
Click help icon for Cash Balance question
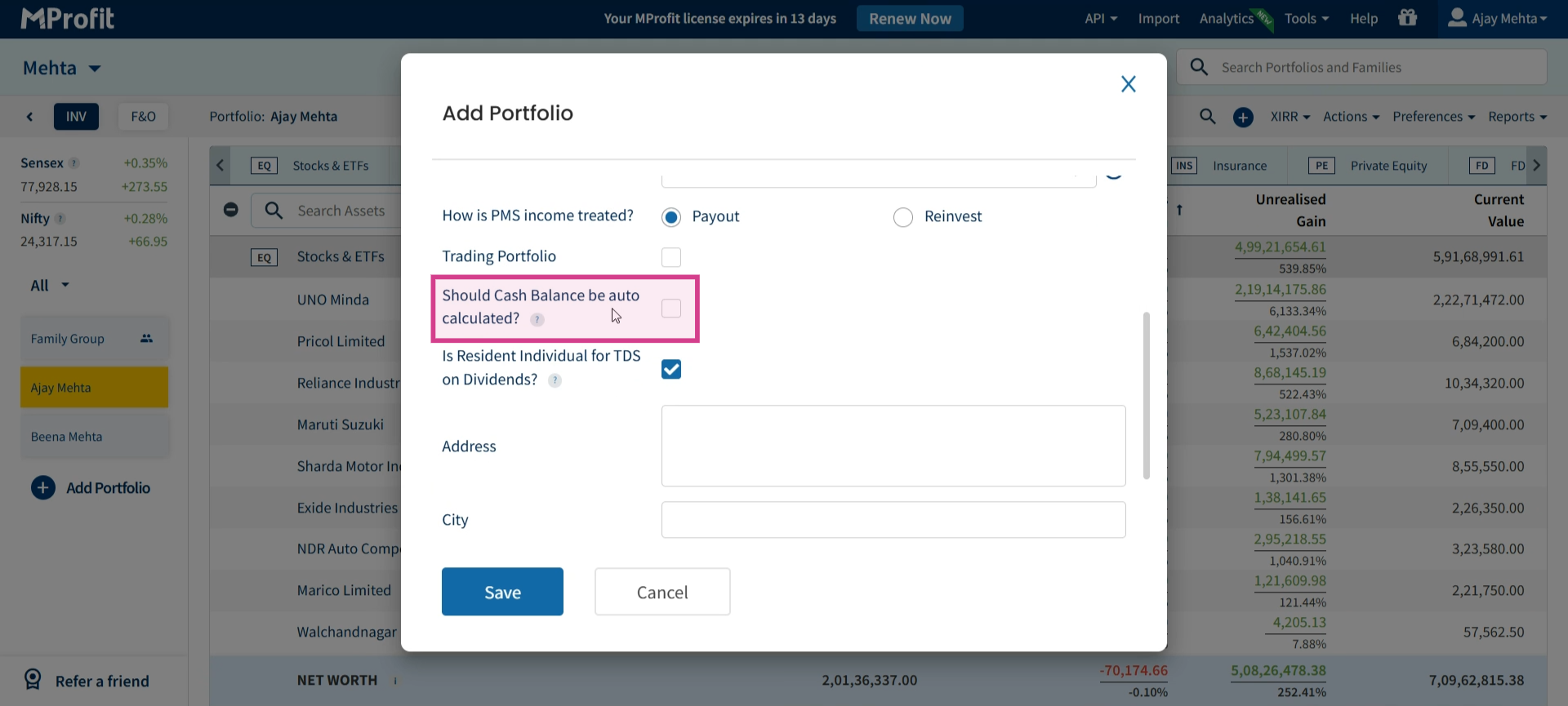point(537,319)
